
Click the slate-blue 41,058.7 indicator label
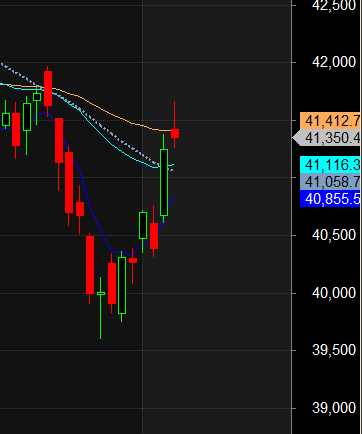pos(330,182)
